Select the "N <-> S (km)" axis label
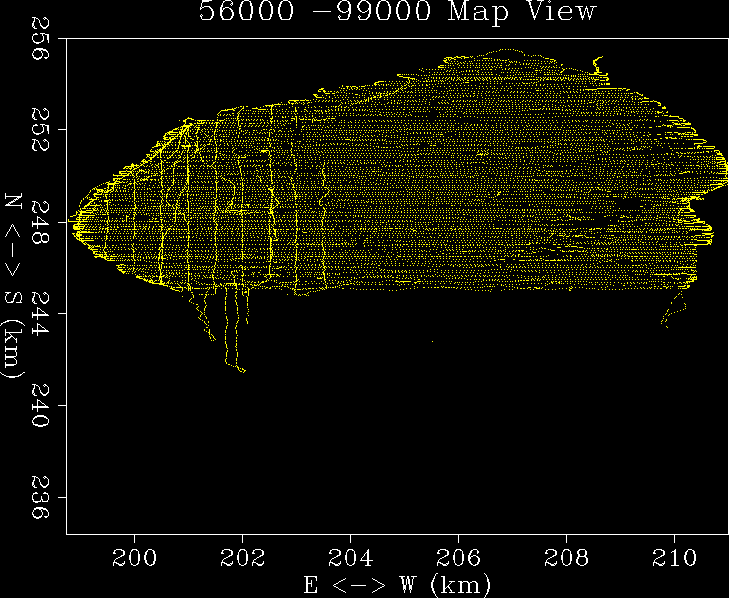The height and width of the screenshot is (598, 729). tap(14, 286)
